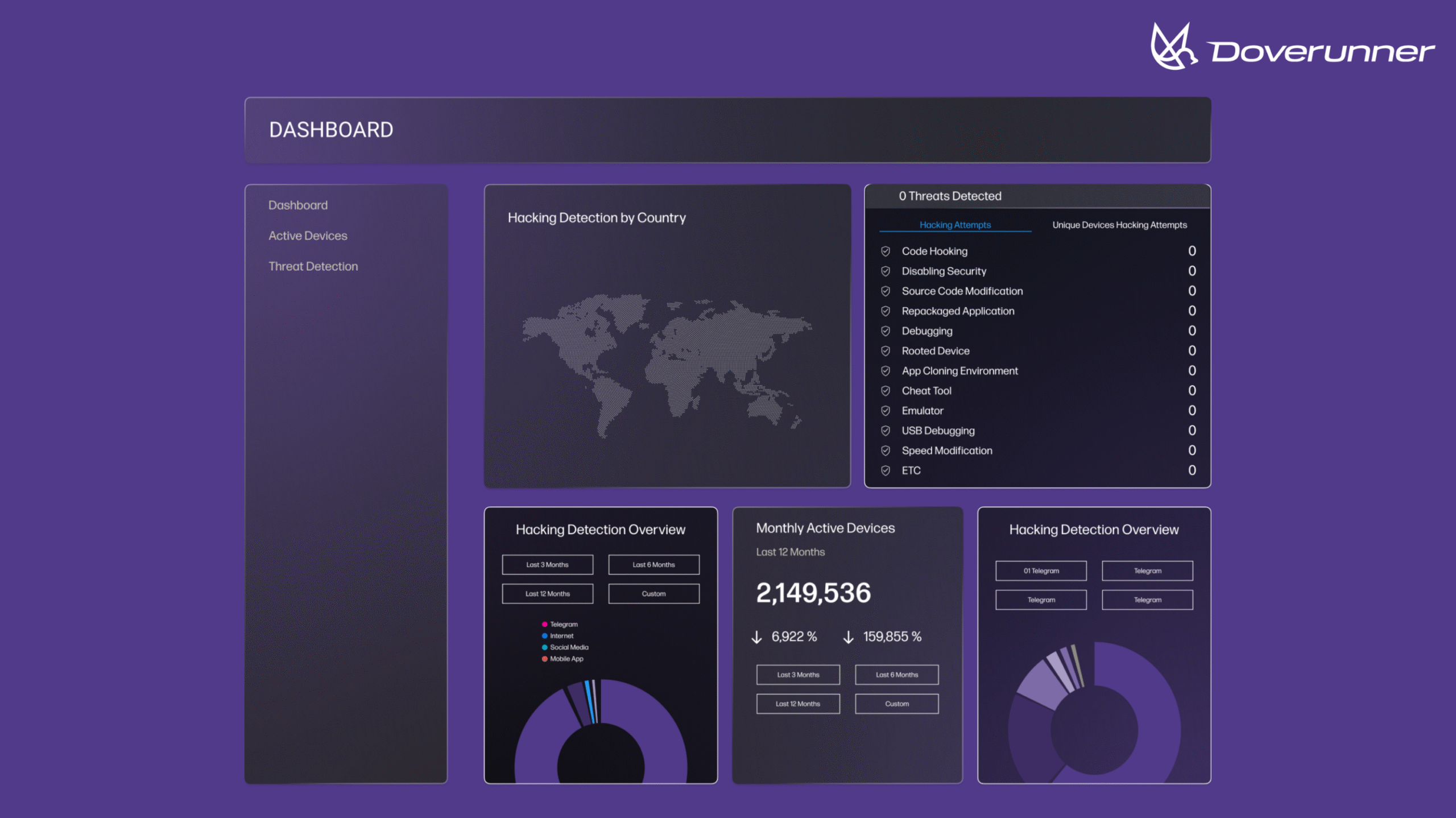Click the Source Code Modification label
The height and width of the screenshot is (818, 1456).
pyautogui.click(x=962, y=291)
